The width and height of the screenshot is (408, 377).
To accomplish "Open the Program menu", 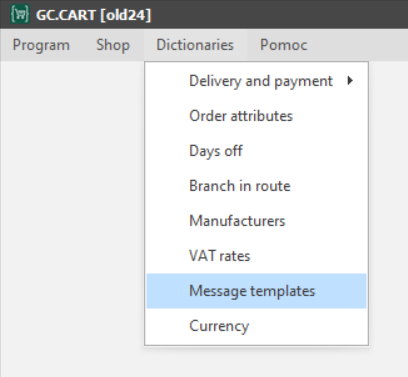I will (x=41, y=45).
